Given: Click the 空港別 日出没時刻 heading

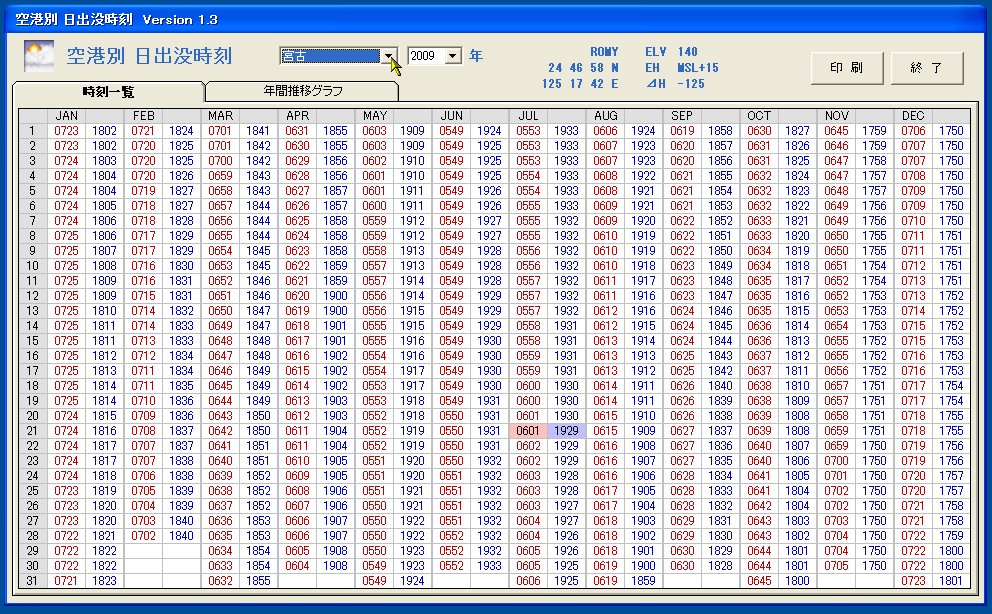Looking at the screenshot, I should 149,56.
